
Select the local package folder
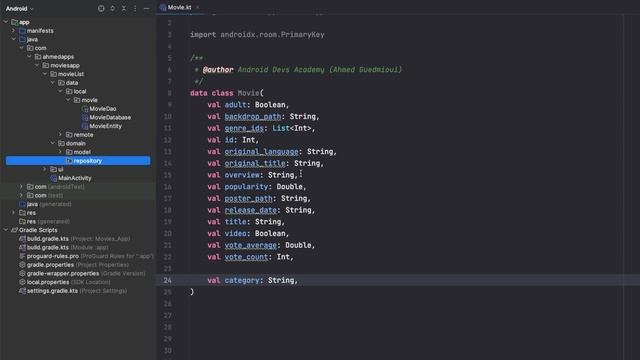click(80, 91)
